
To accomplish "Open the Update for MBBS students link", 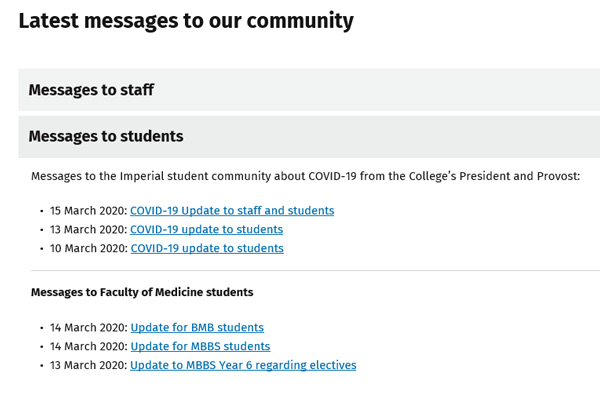I will pos(200,346).
